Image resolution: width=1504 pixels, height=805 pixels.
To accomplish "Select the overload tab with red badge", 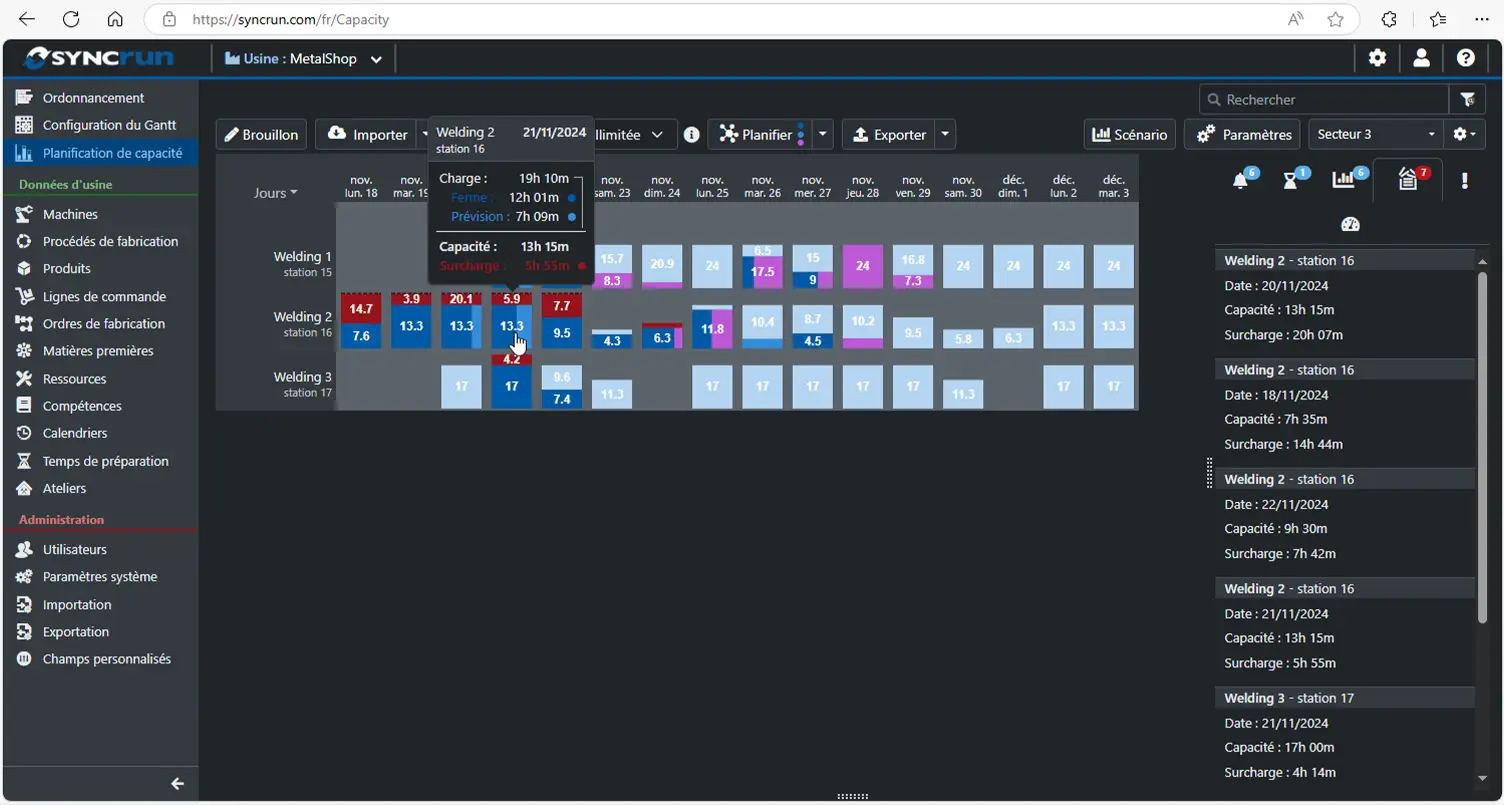I will tap(1409, 180).
